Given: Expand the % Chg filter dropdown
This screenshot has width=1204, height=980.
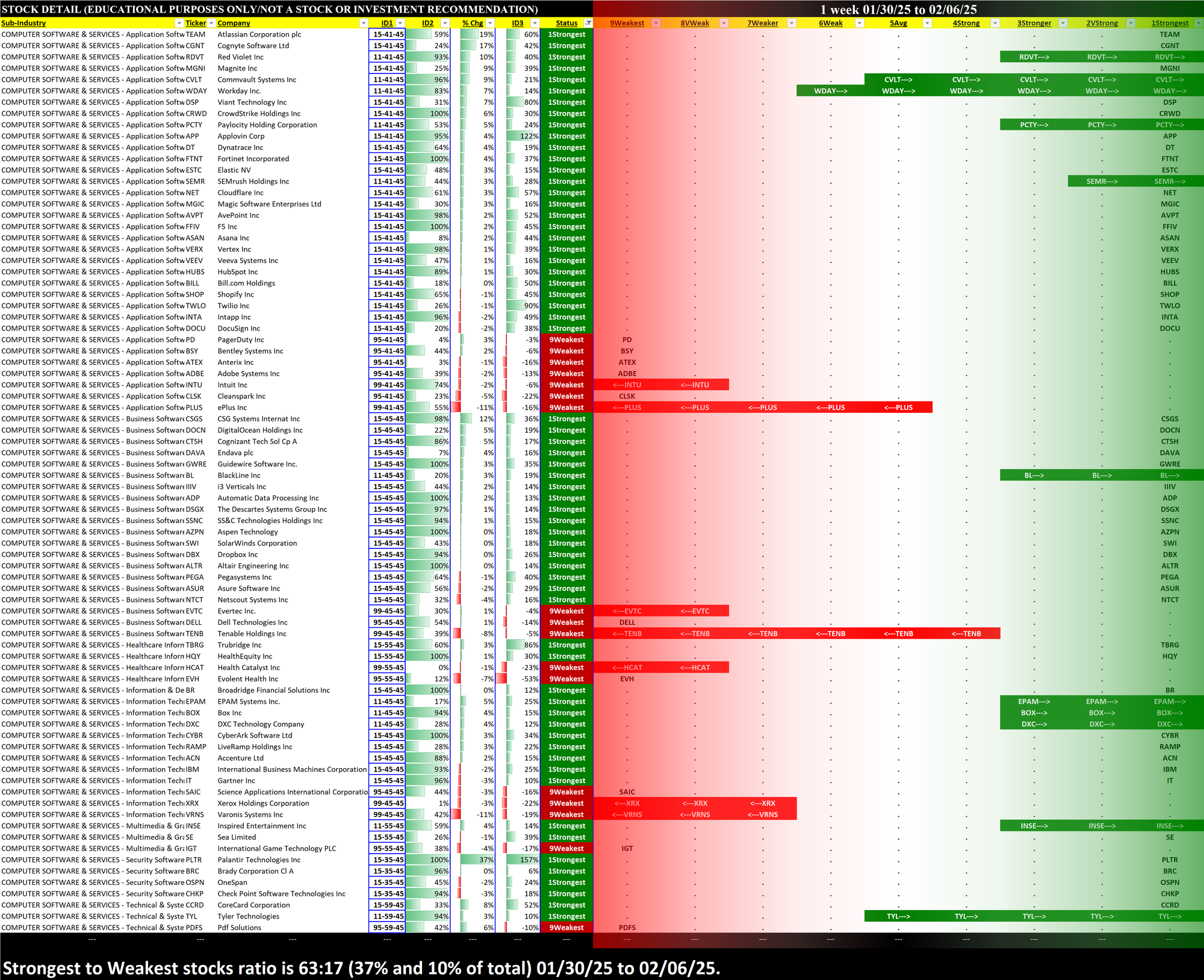Looking at the screenshot, I should click(490, 23).
